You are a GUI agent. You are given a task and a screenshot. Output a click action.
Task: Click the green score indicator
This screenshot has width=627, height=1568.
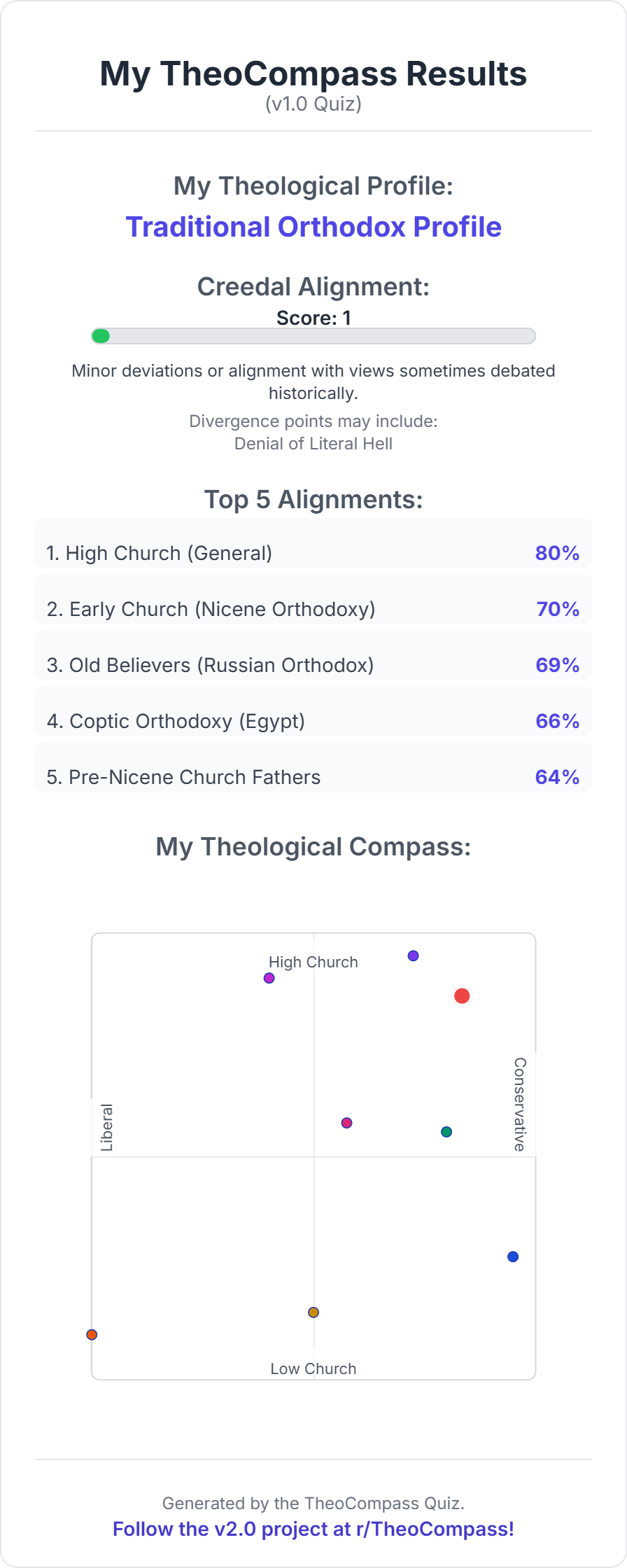(x=101, y=336)
